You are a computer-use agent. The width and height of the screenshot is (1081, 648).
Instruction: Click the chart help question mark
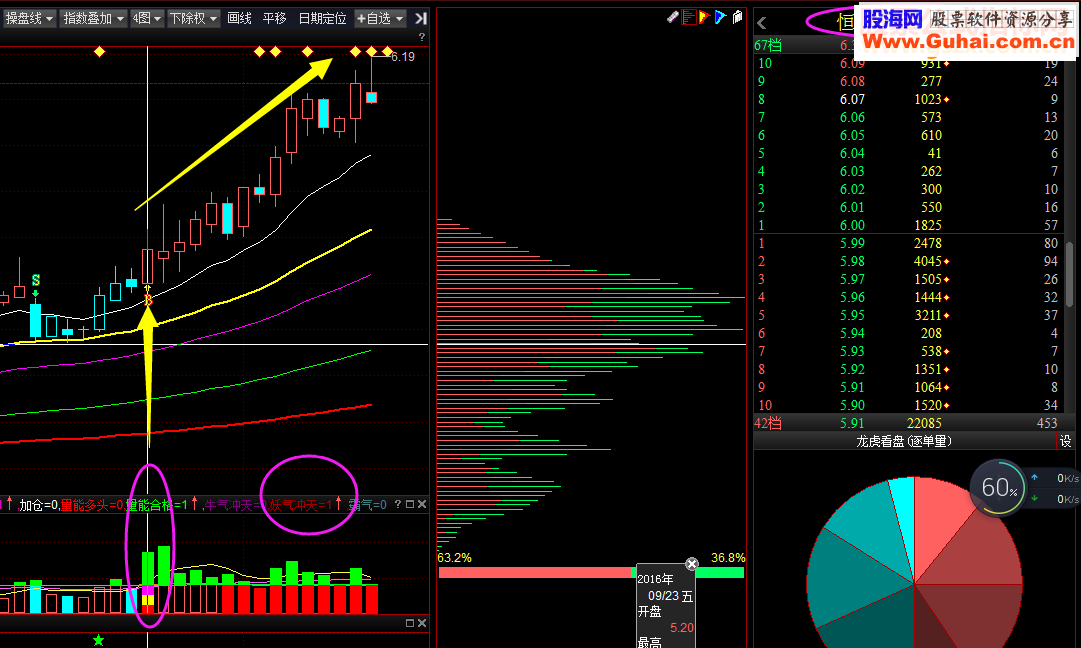point(422,37)
